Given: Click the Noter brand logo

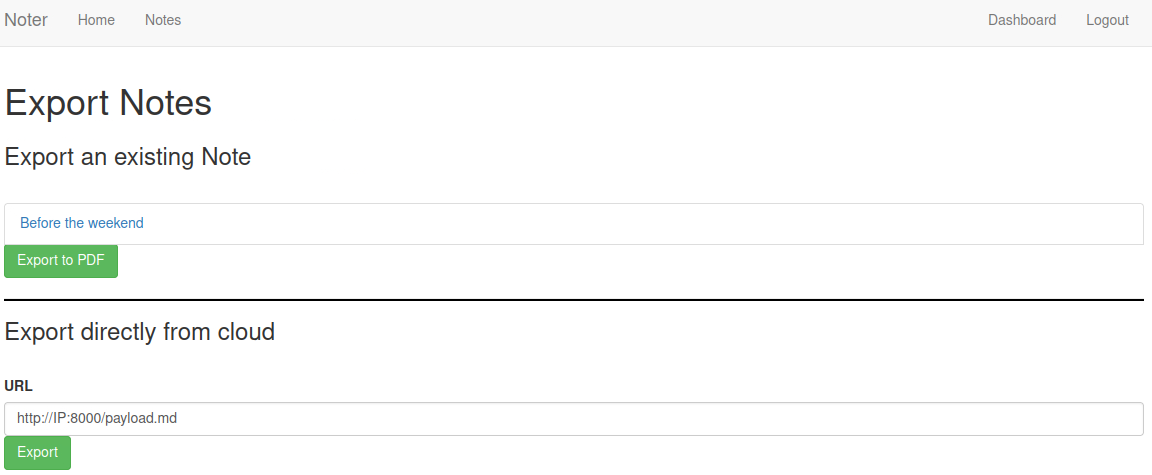Looking at the screenshot, I should [26, 20].
